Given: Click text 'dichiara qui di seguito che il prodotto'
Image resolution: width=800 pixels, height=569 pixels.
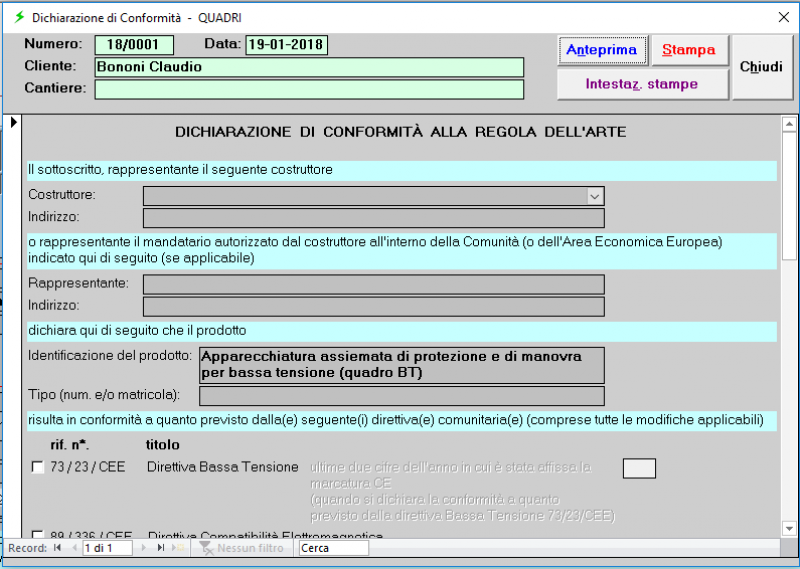Looking at the screenshot, I should [137, 330].
